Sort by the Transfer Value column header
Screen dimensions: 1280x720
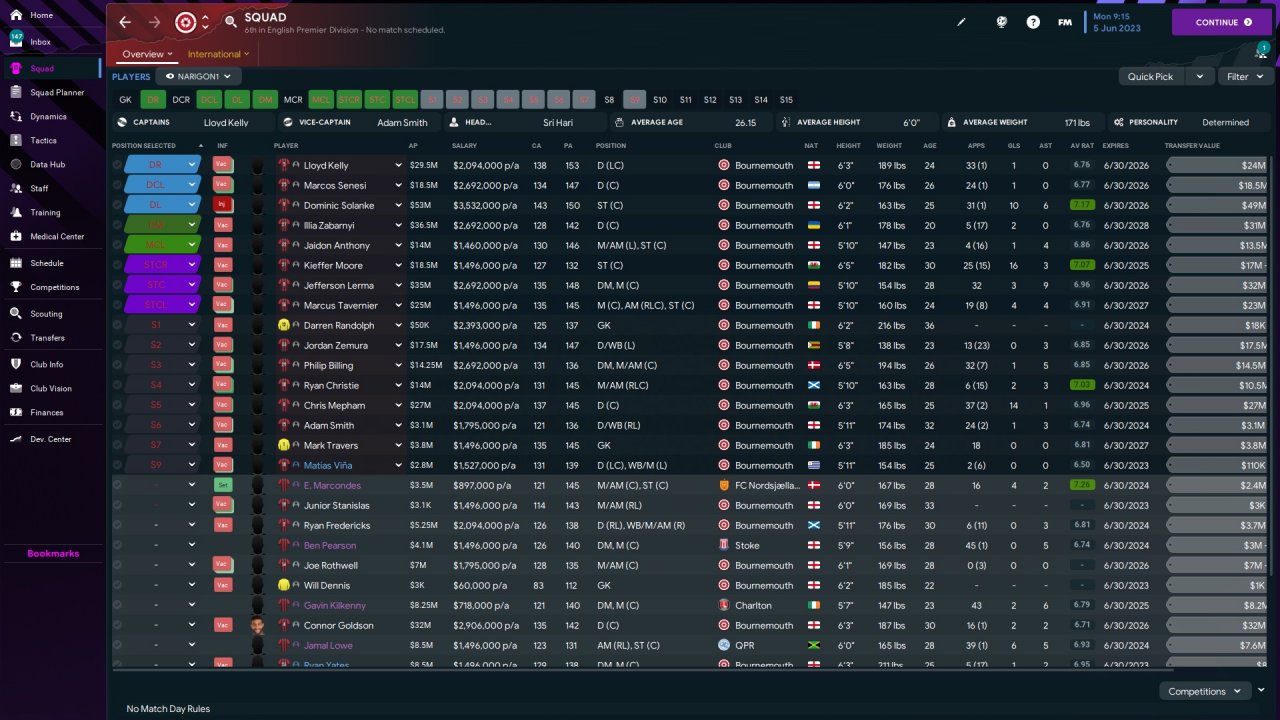1191,145
